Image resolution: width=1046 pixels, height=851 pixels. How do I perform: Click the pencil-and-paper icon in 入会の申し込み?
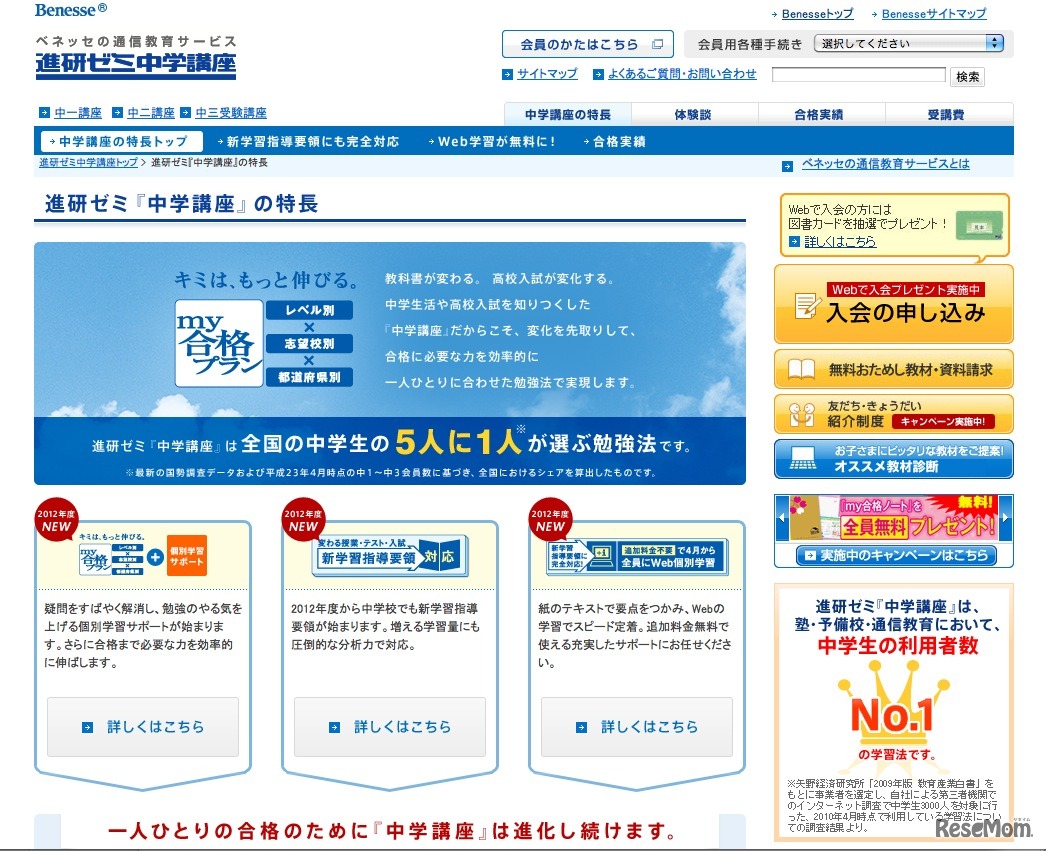[807, 305]
